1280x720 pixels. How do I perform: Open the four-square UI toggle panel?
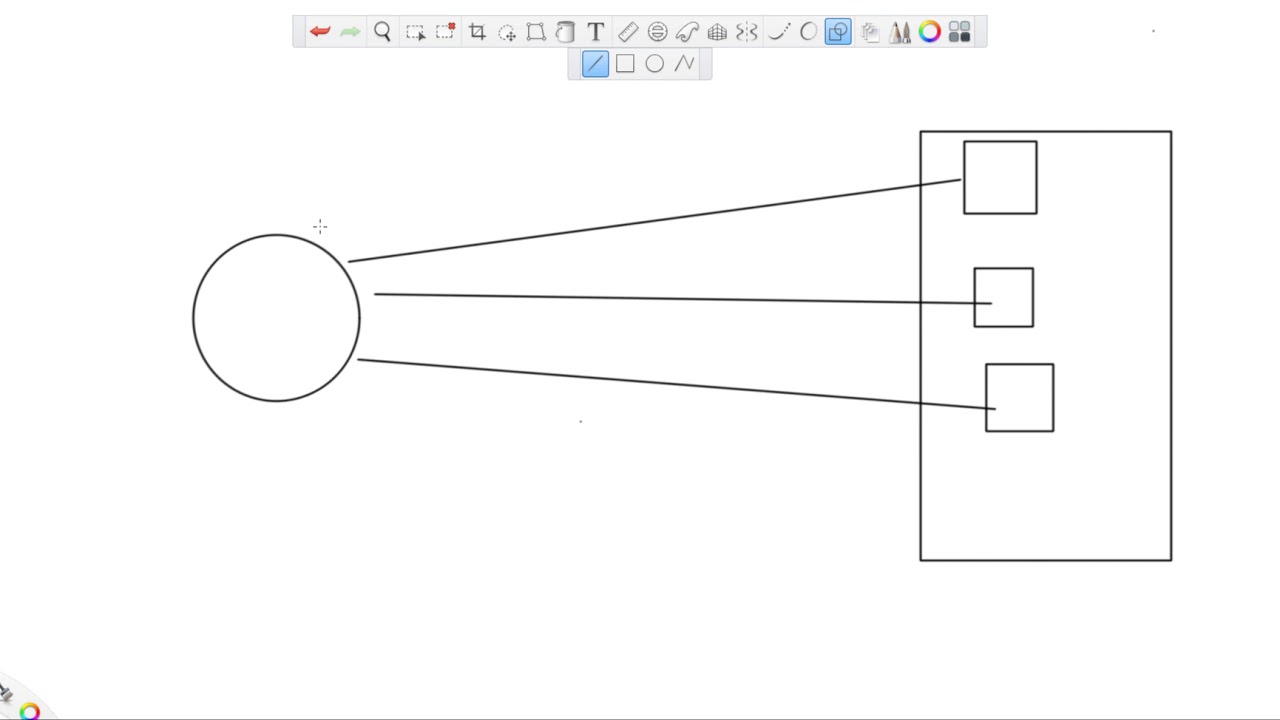tap(960, 32)
